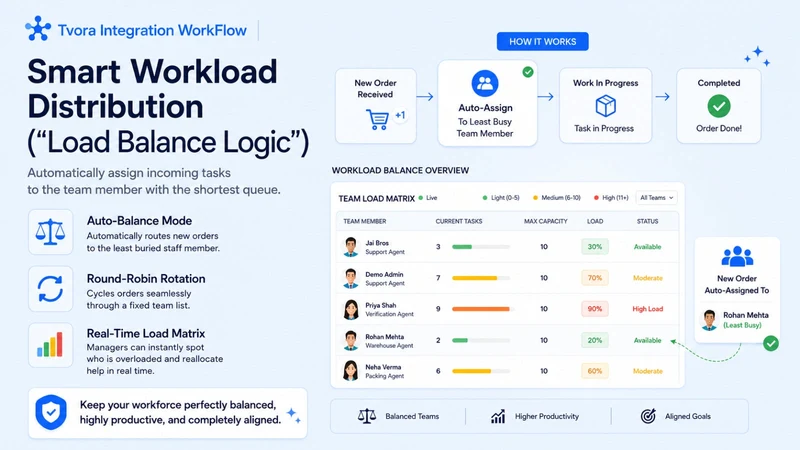The image size is (800, 450).
Task: Click the Real-Time Load Matrix bar chart icon
Action: pyautogui.click(x=50, y=344)
